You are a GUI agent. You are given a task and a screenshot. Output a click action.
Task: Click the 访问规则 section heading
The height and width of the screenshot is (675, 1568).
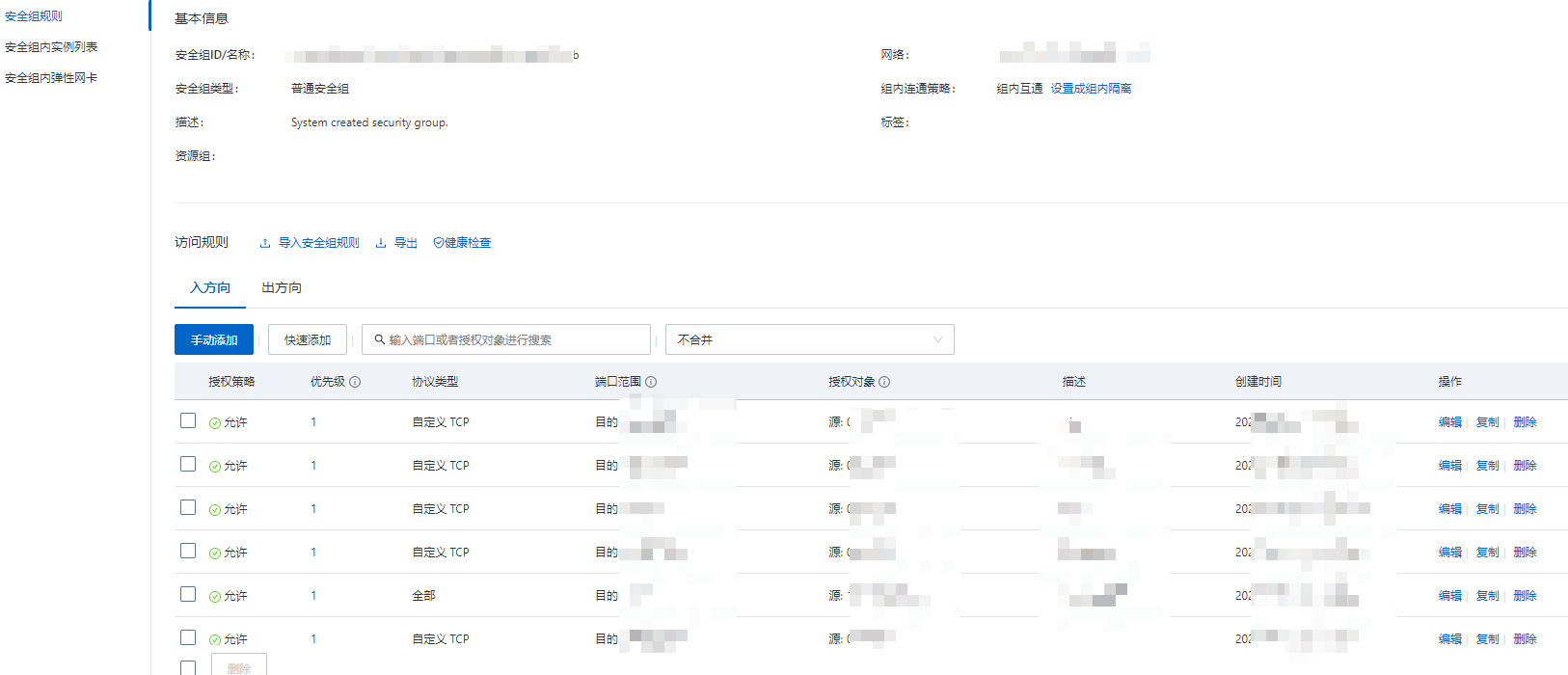click(202, 242)
